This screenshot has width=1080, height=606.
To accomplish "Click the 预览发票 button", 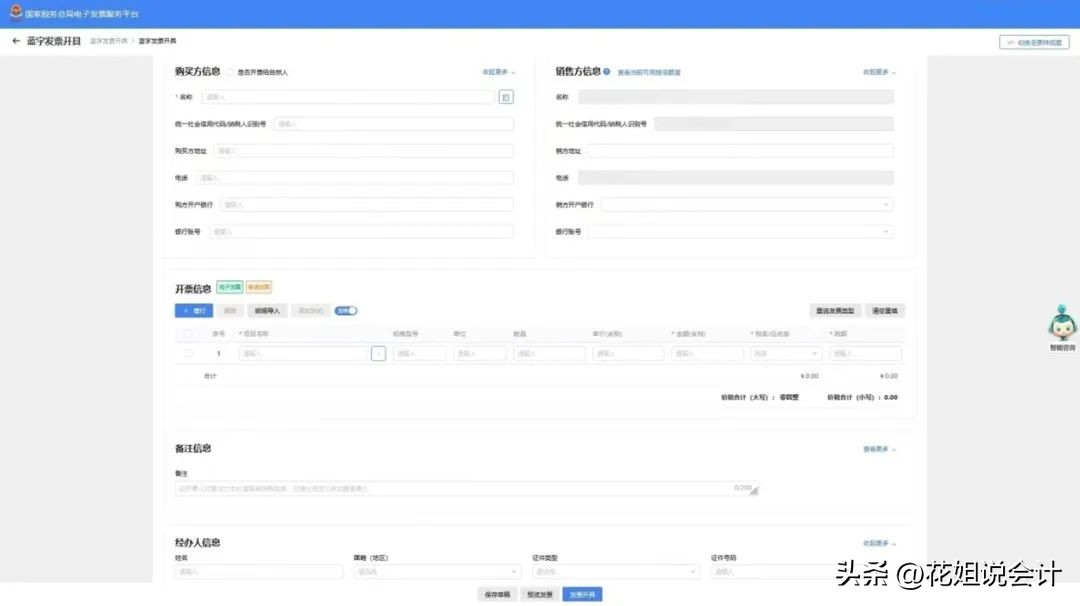I will [540, 594].
